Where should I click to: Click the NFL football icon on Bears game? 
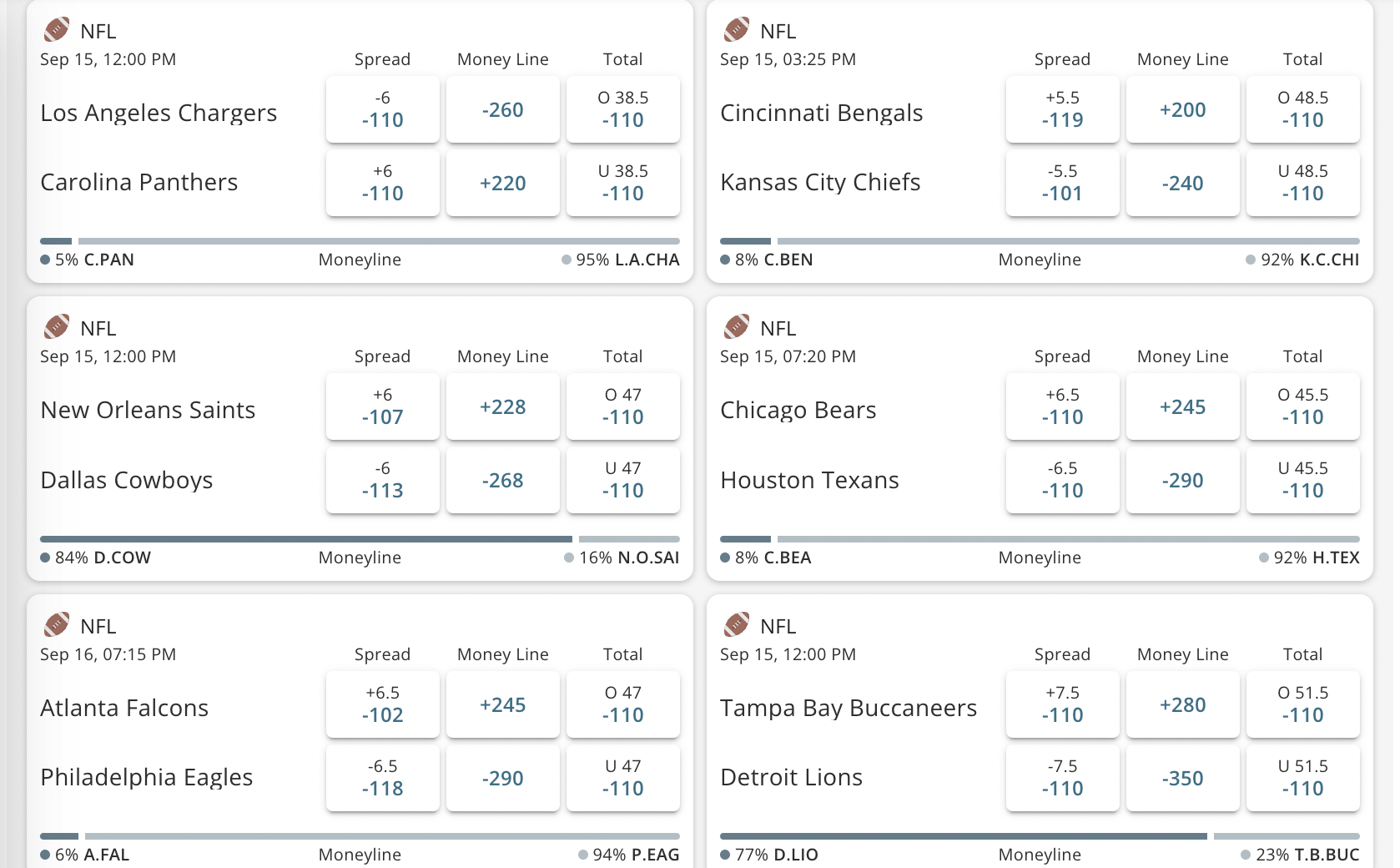(736, 327)
